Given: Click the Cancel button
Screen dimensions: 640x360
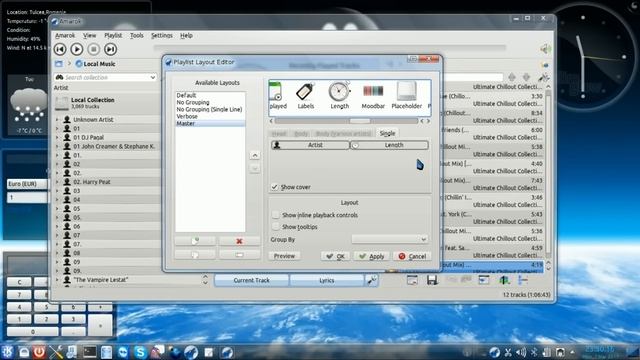Looking at the screenshot, I should pos(412,256).
